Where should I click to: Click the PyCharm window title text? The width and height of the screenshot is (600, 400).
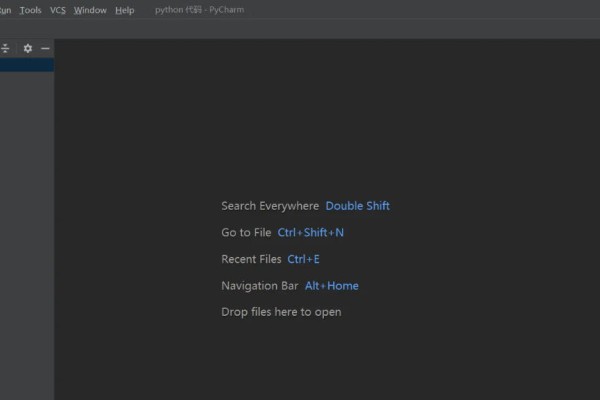pyautogui.click(x=200, y=10)
